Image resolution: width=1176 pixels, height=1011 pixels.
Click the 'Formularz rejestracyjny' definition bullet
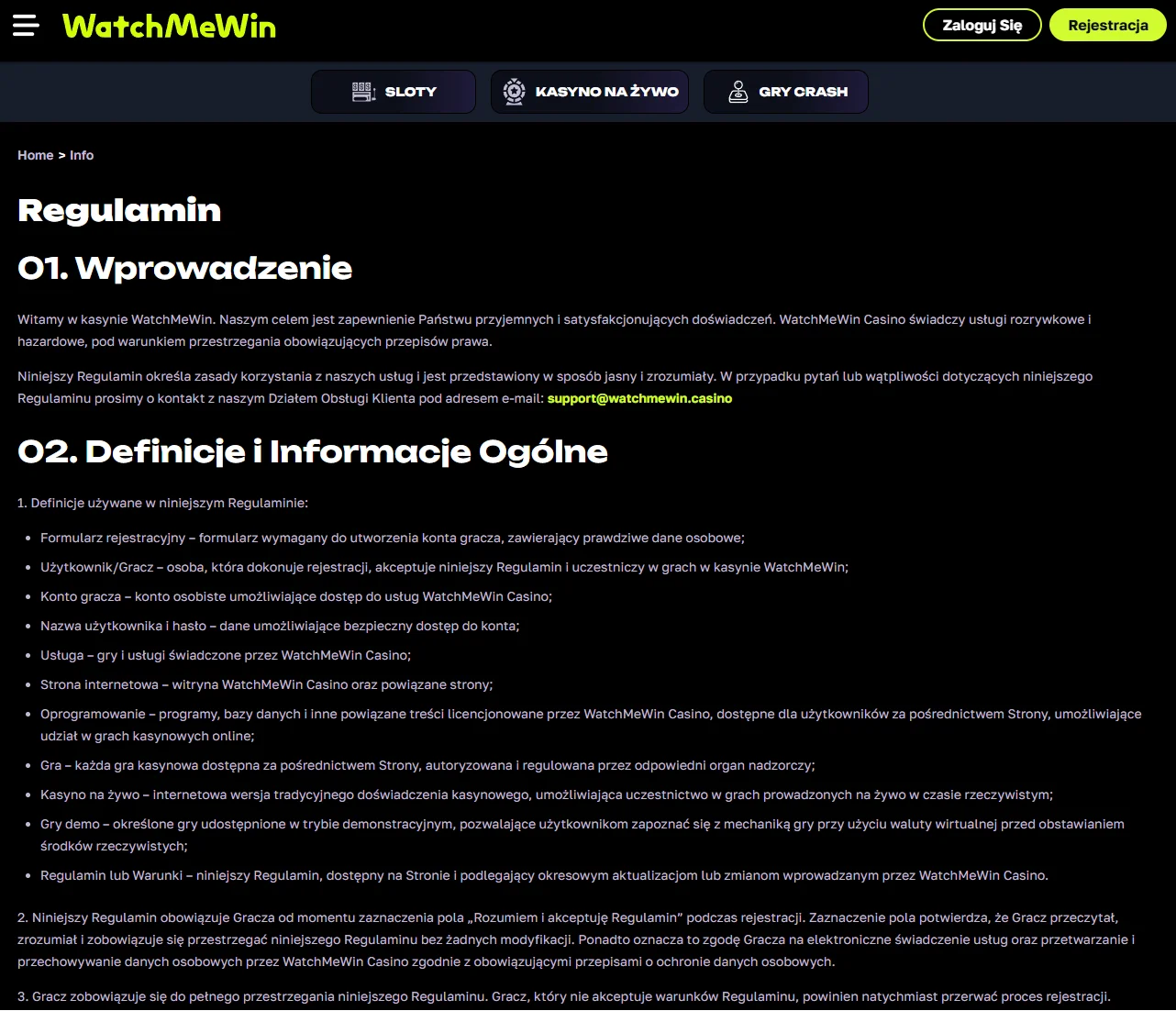pyautogui.click(x=393, y=538)
